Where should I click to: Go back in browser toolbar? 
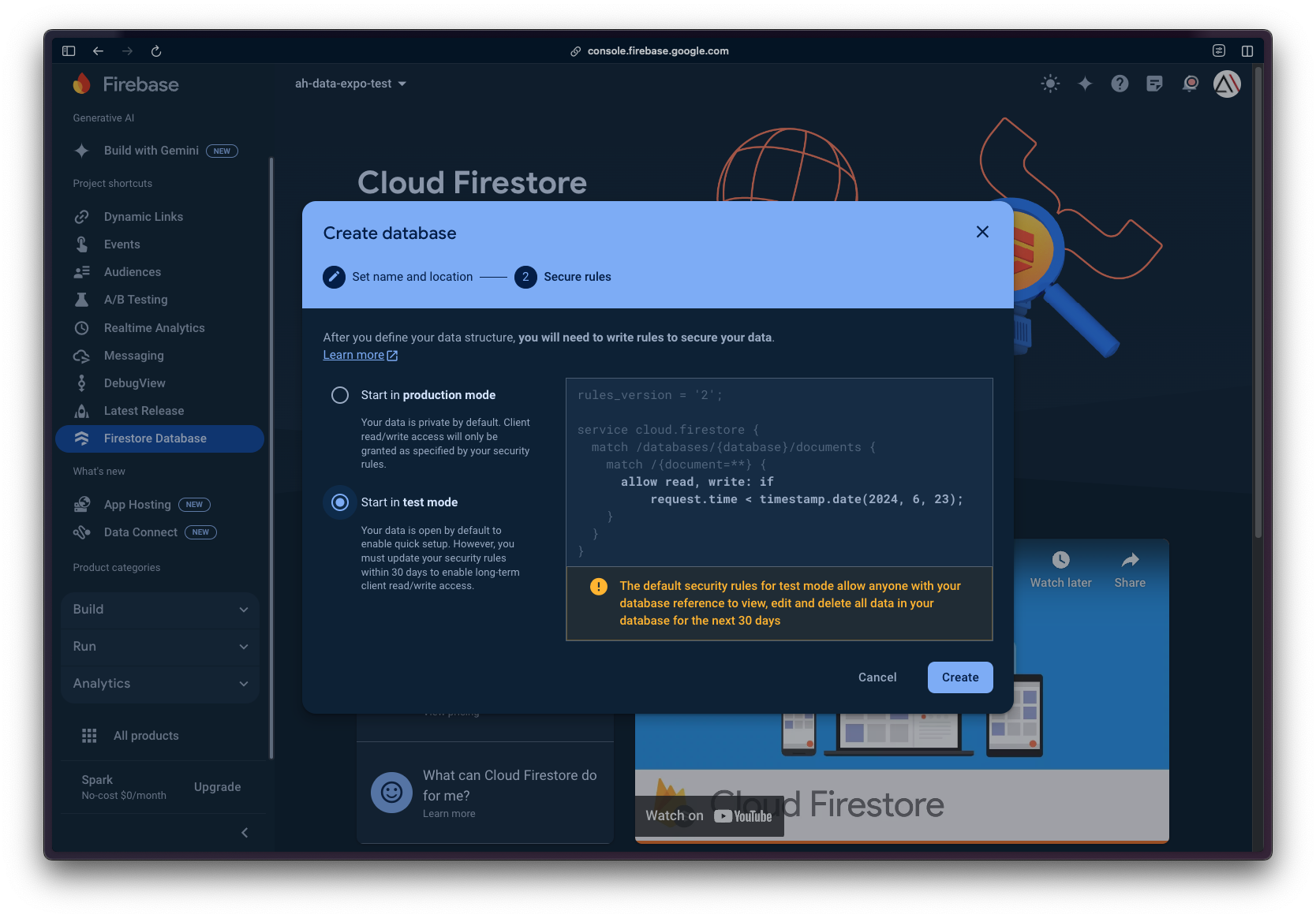tap(98, 51)
